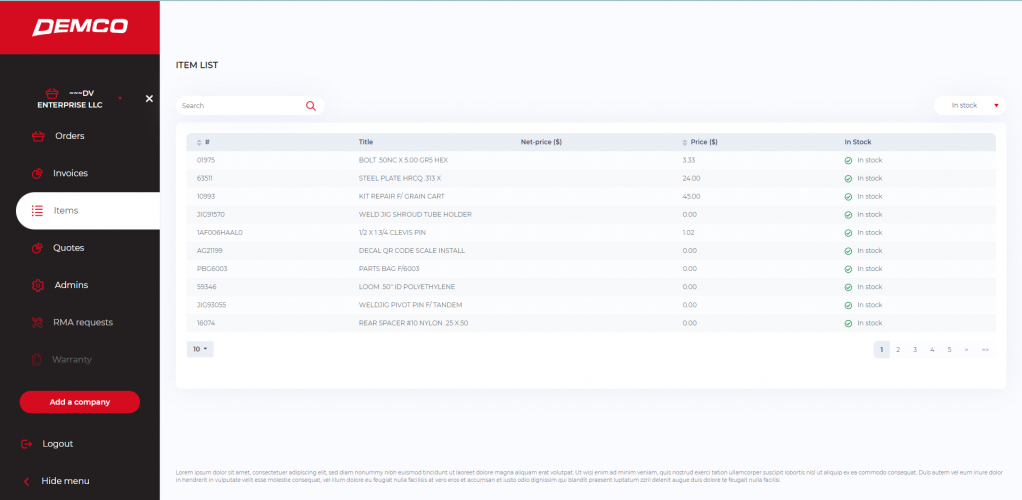Open the Orders menu item
Viewport: 1022px width, 500px height.
(x=70, y=136)
